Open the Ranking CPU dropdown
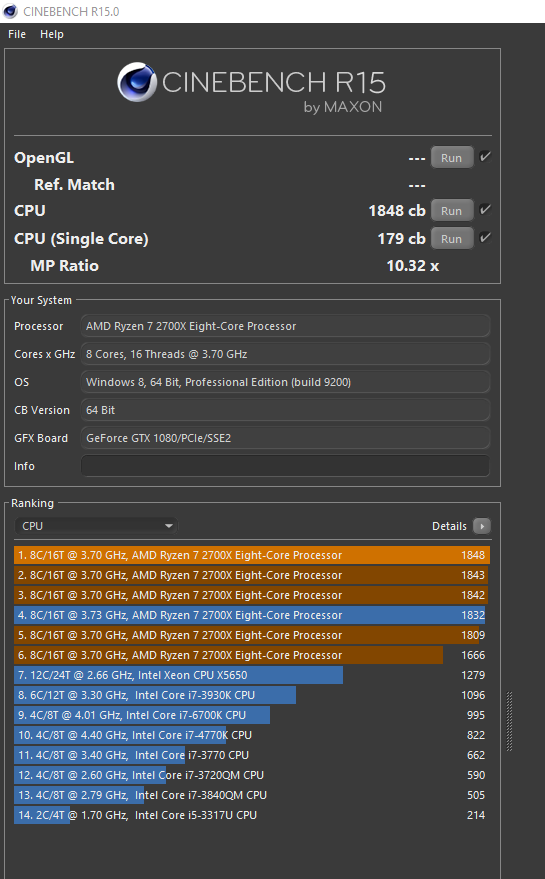 coord(96,526)
